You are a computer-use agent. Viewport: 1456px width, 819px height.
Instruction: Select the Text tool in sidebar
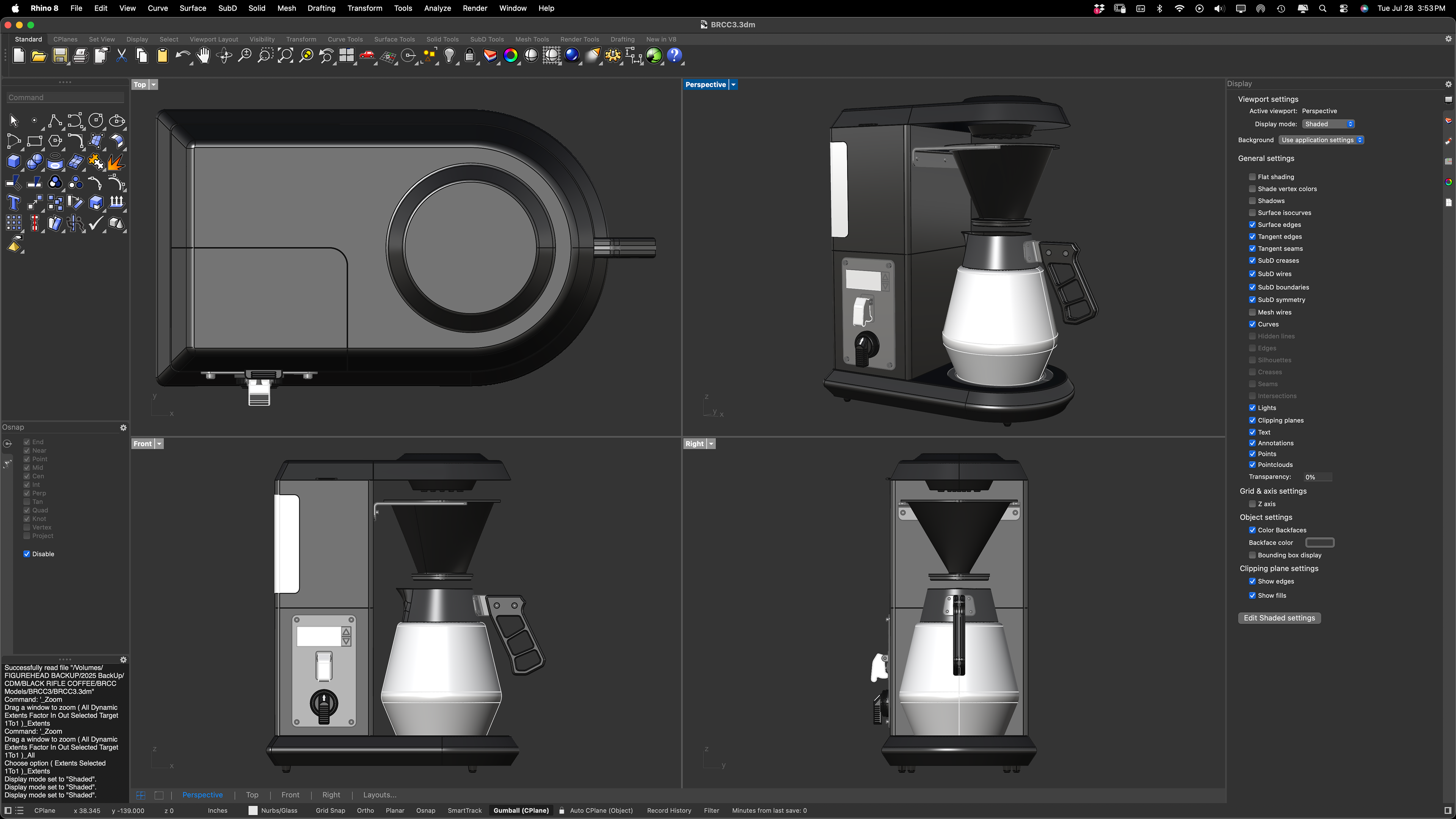tap(14, 203)
